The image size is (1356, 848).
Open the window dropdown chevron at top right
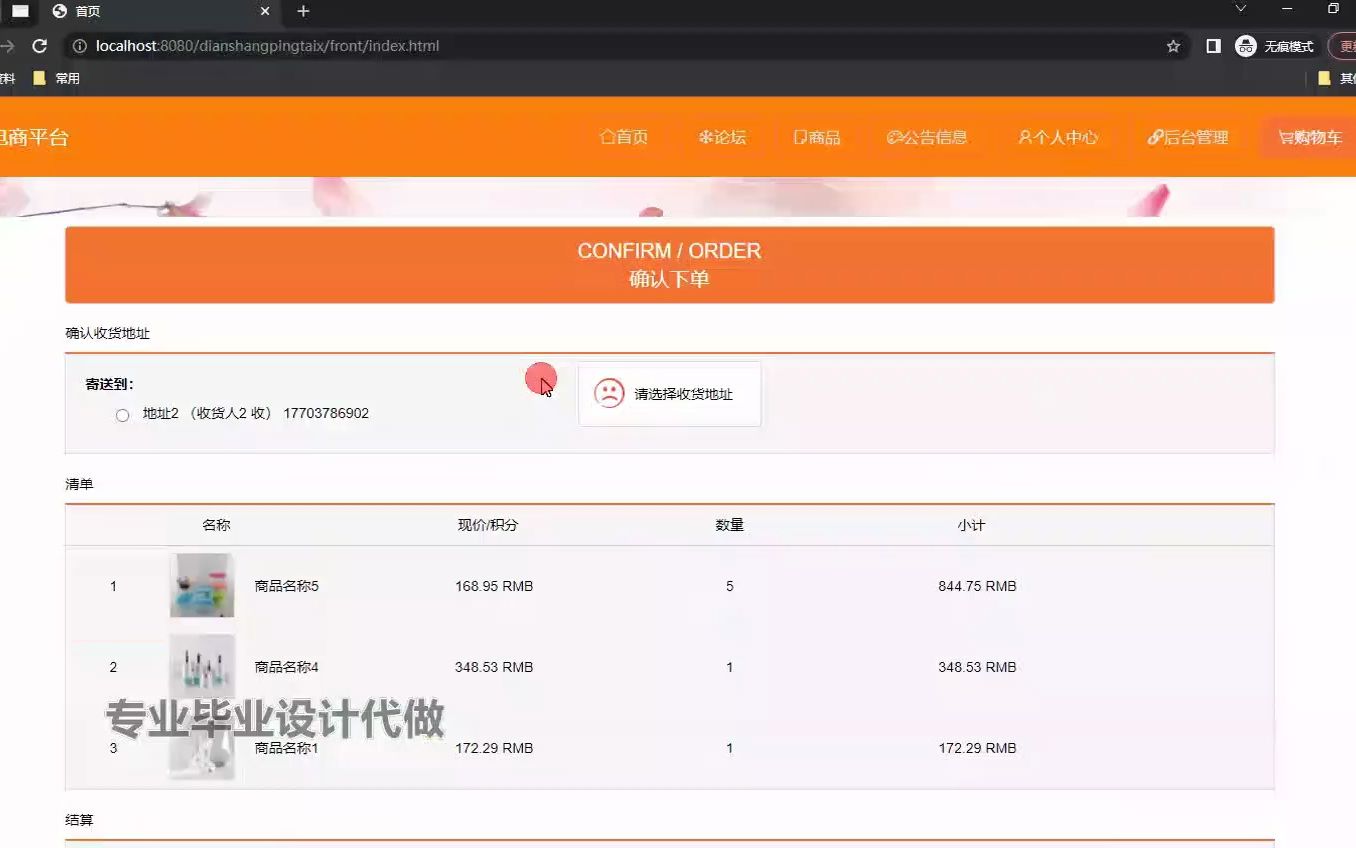pyautogui.click(x=1240, y=8)
